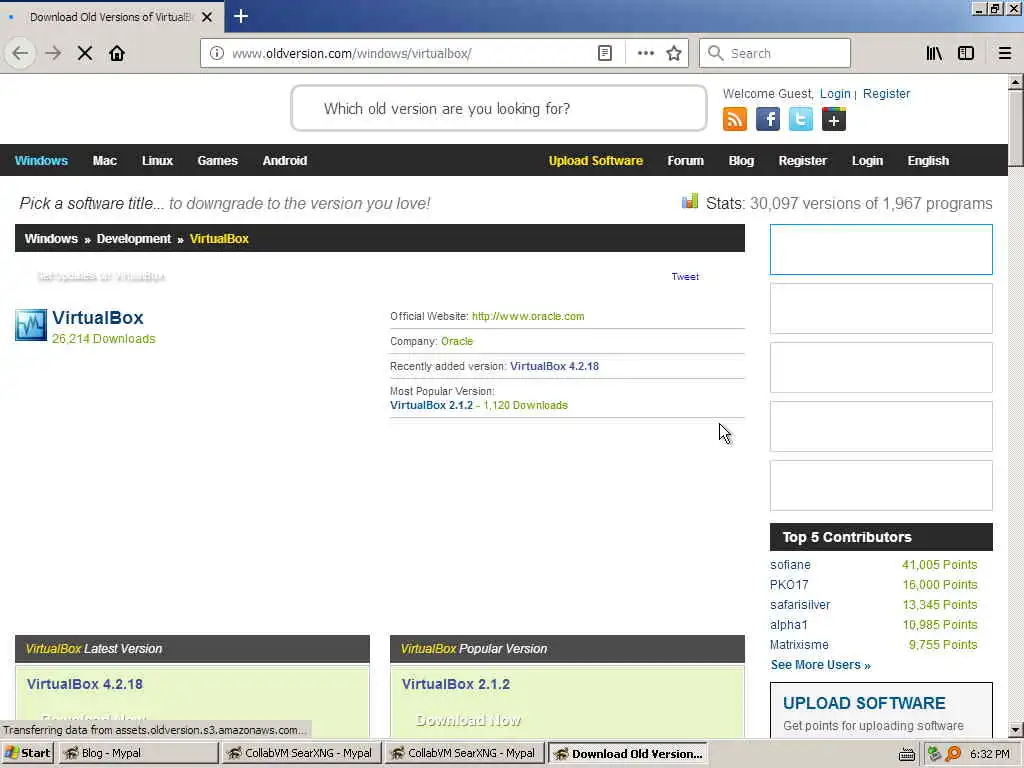Click the Facebook social icon
1024x768 pixels.
coord(768,120)
